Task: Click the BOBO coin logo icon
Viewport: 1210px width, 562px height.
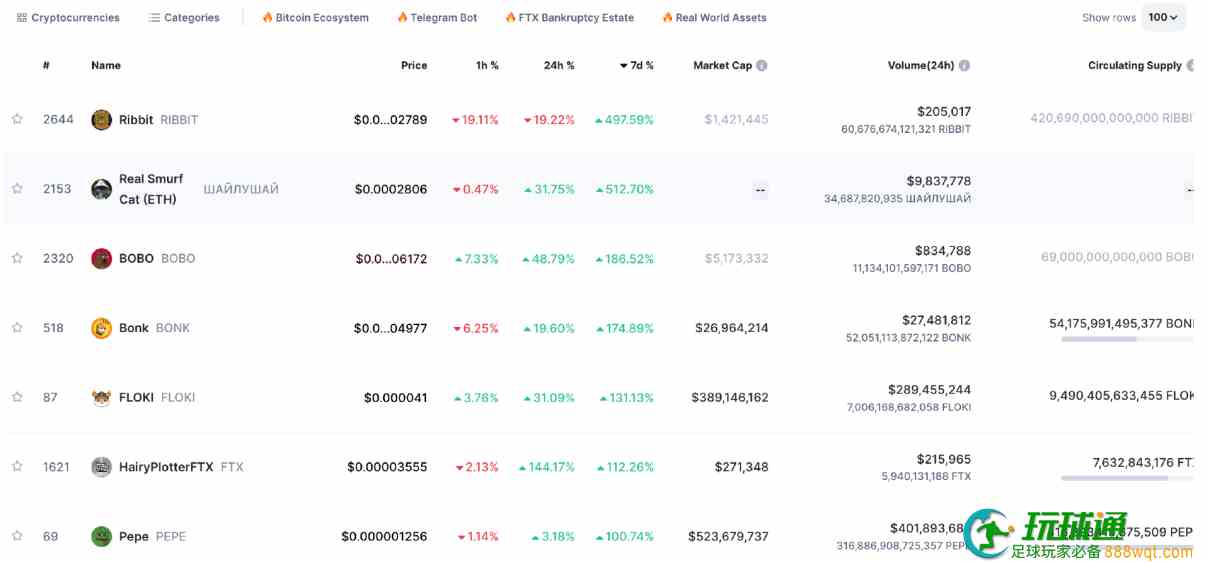Action: click(101, 258)
